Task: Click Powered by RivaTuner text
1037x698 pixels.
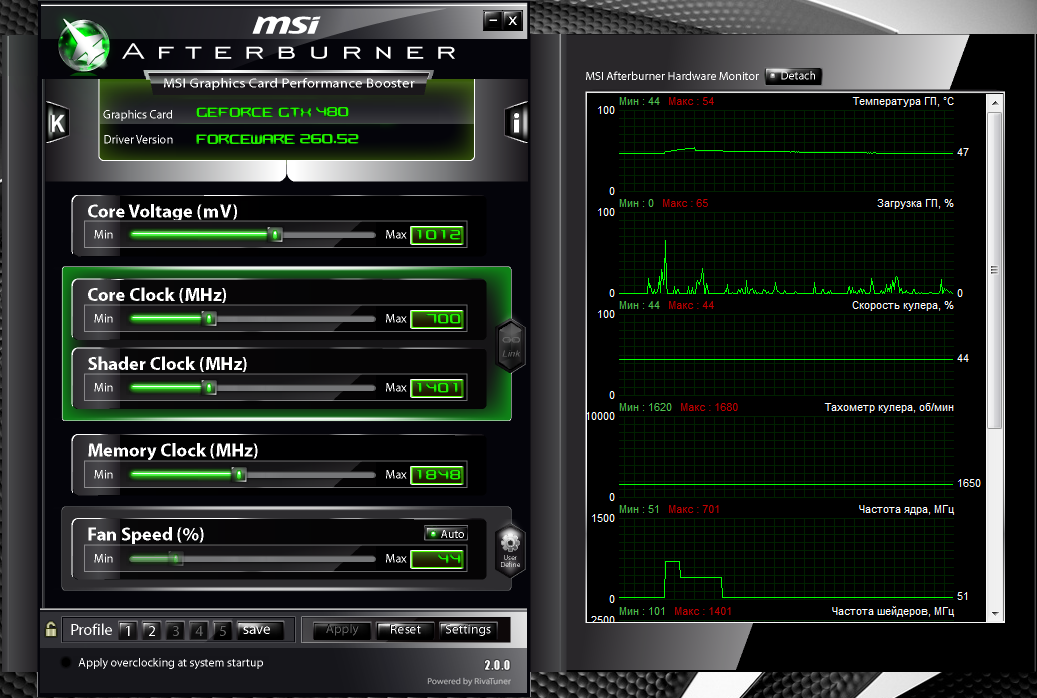Action: pos(469,681)
